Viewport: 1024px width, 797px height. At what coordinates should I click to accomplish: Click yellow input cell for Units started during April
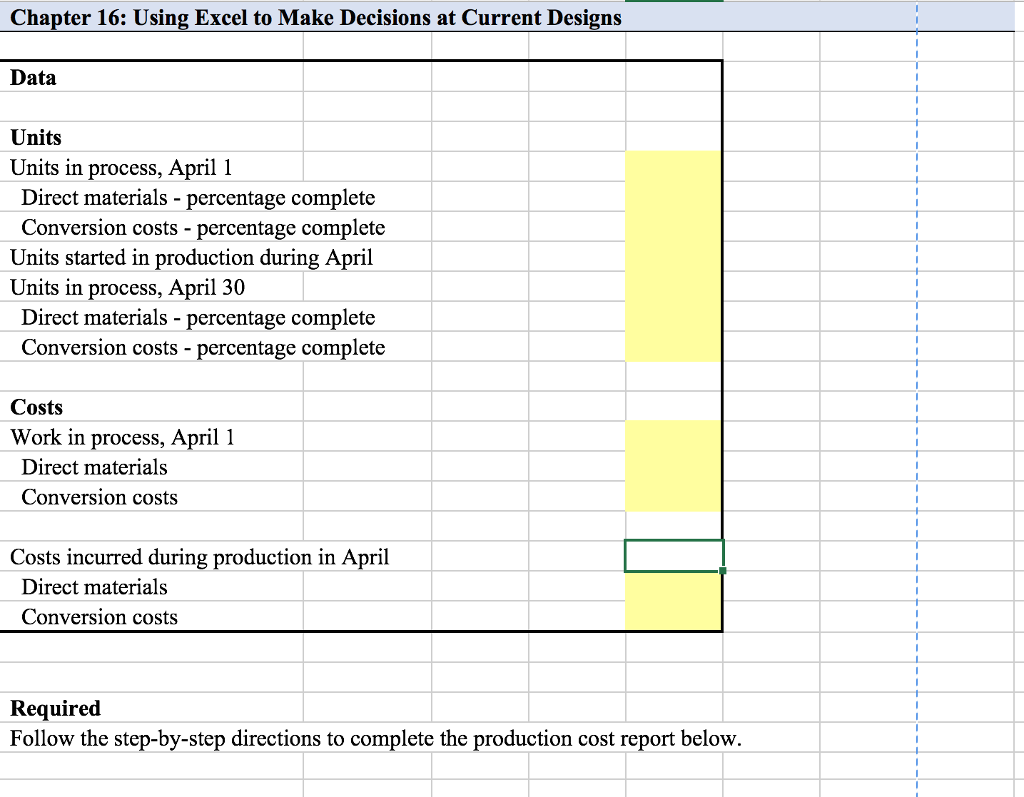[x=674, y=257]
